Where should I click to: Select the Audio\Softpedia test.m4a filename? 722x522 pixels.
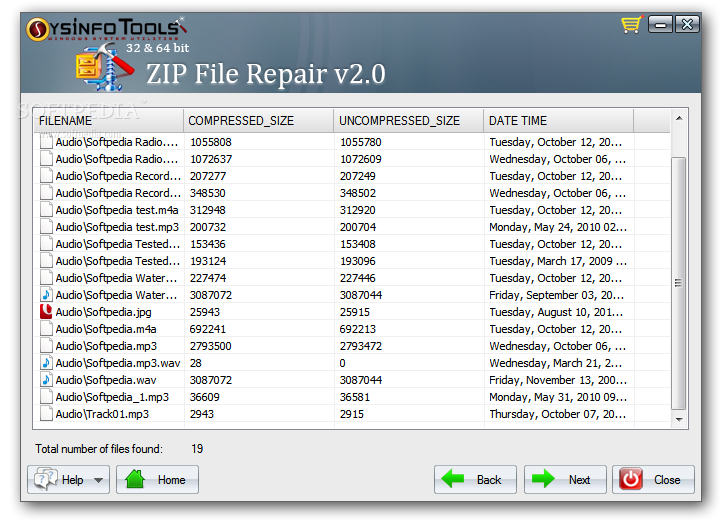(x=116, y=210)
